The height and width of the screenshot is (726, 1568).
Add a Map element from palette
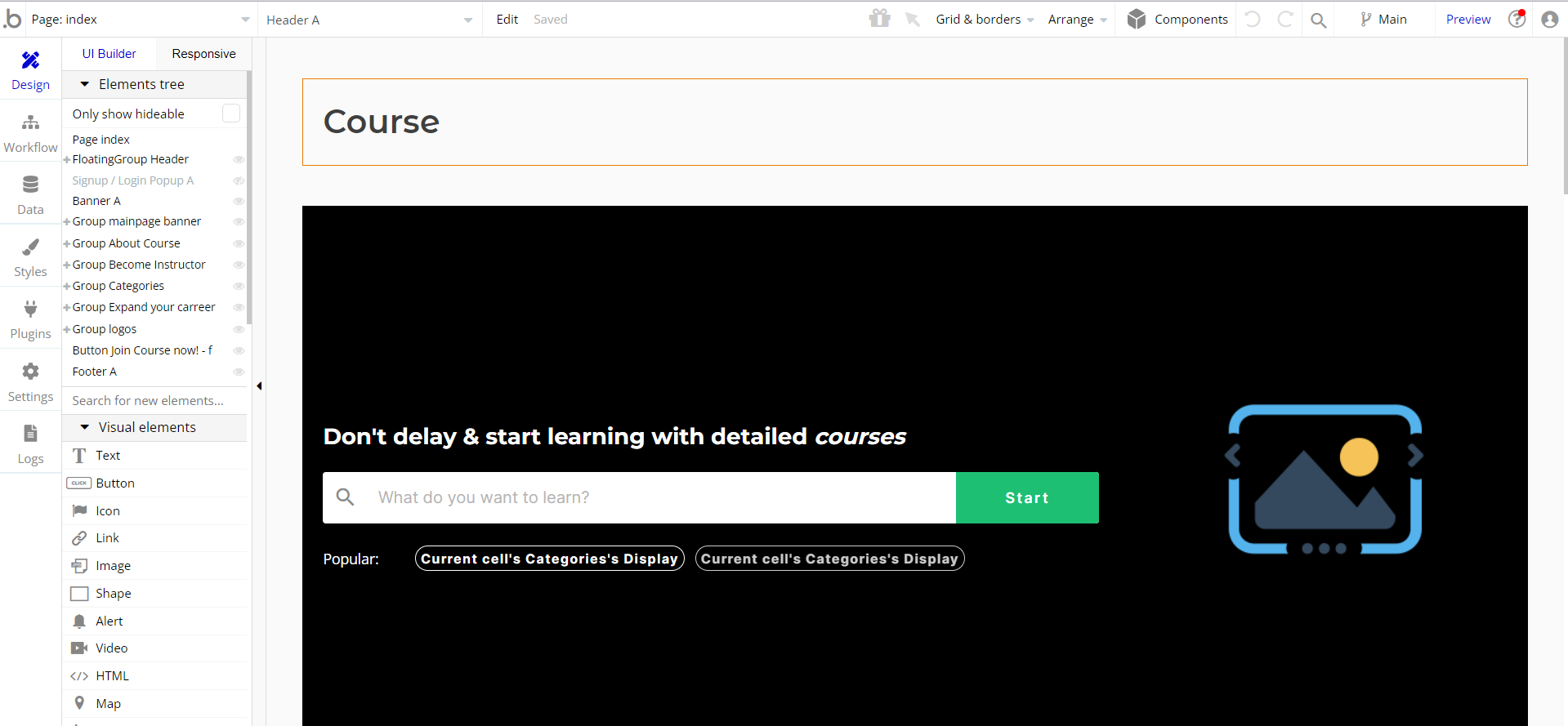(155, 704)
